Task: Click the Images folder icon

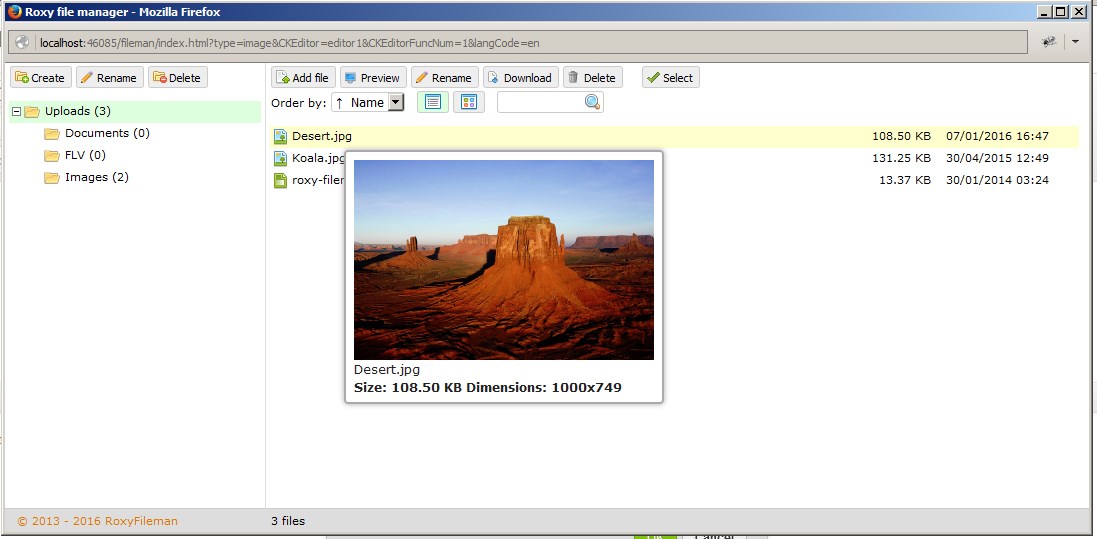Action: point(52,178)
